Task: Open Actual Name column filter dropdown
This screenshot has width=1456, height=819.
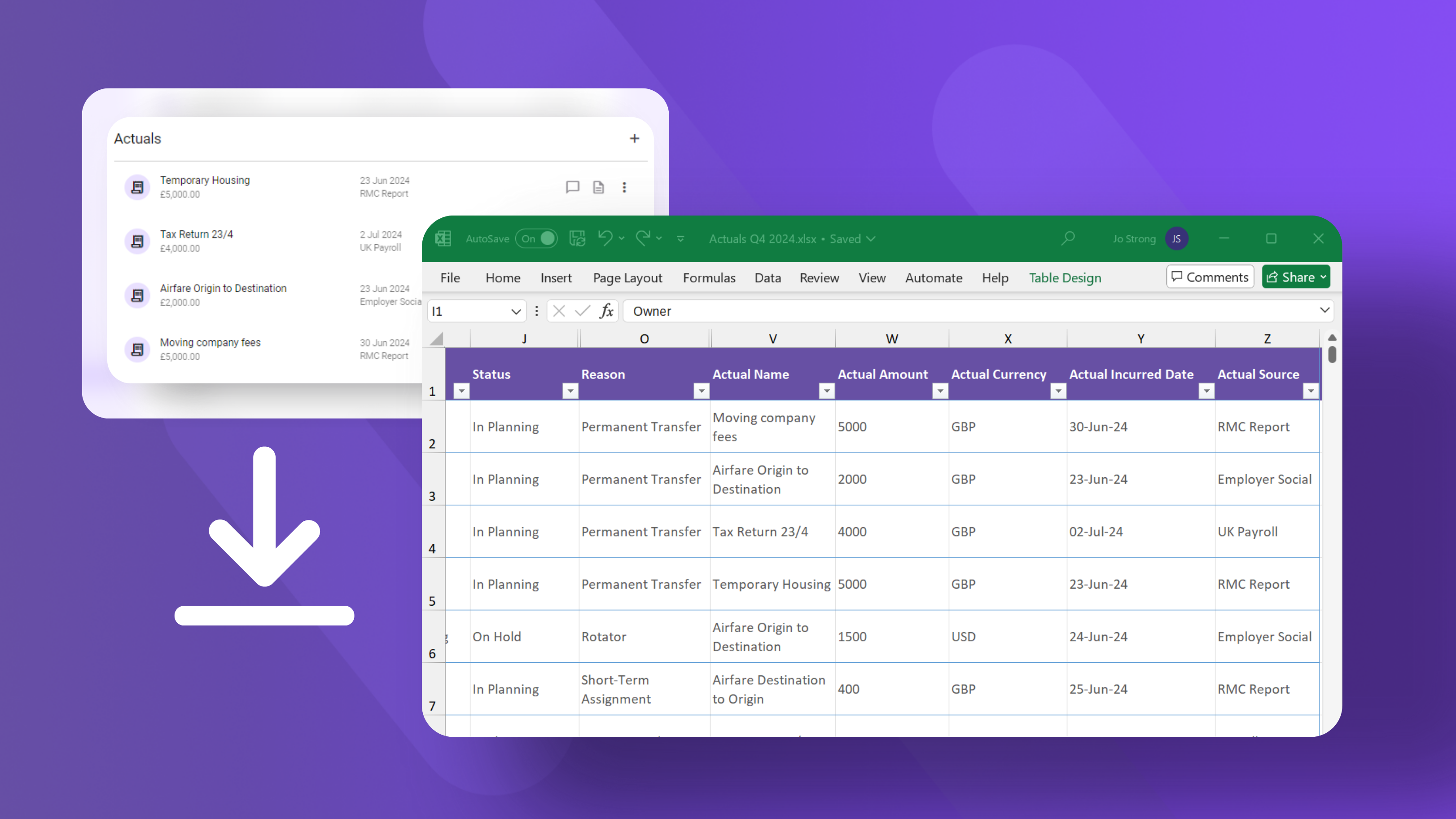Action: coord(827,391)
